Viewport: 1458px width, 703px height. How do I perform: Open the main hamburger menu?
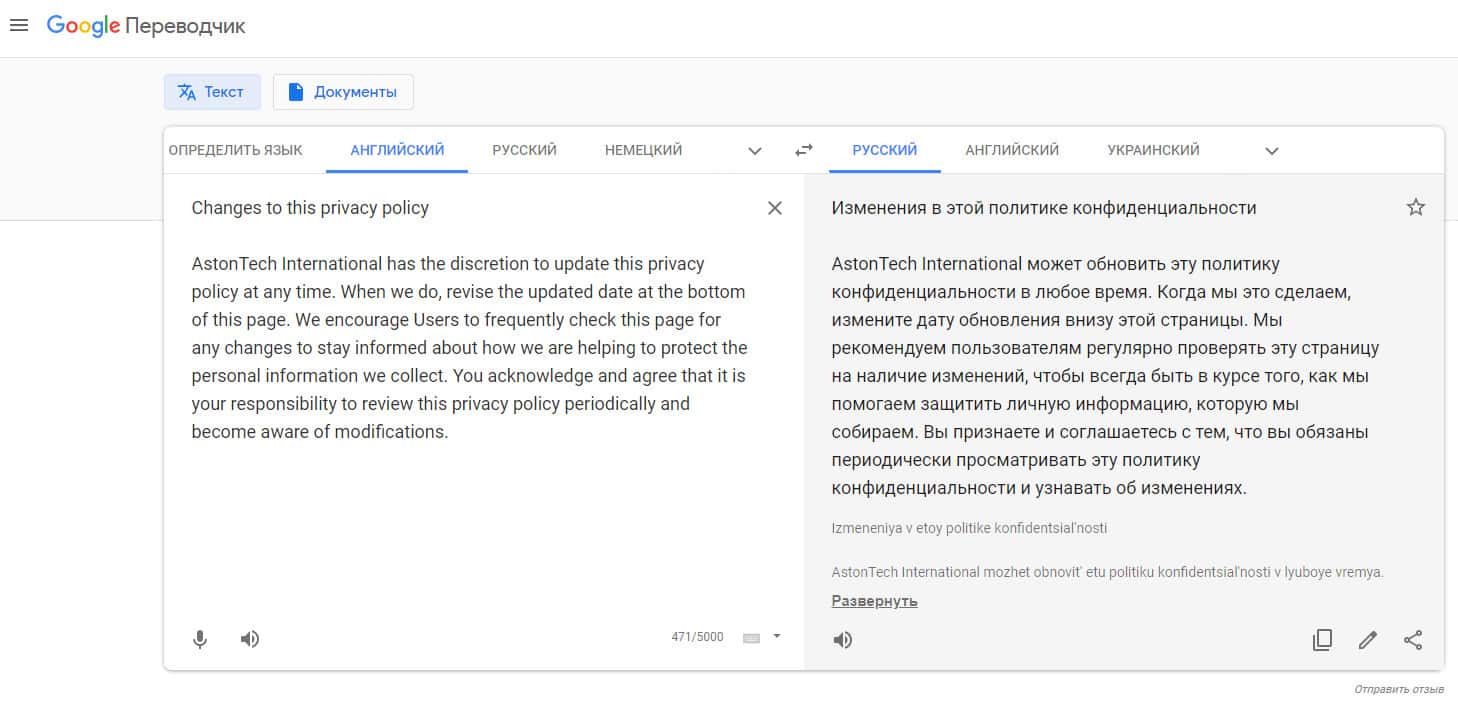point(18,26)
